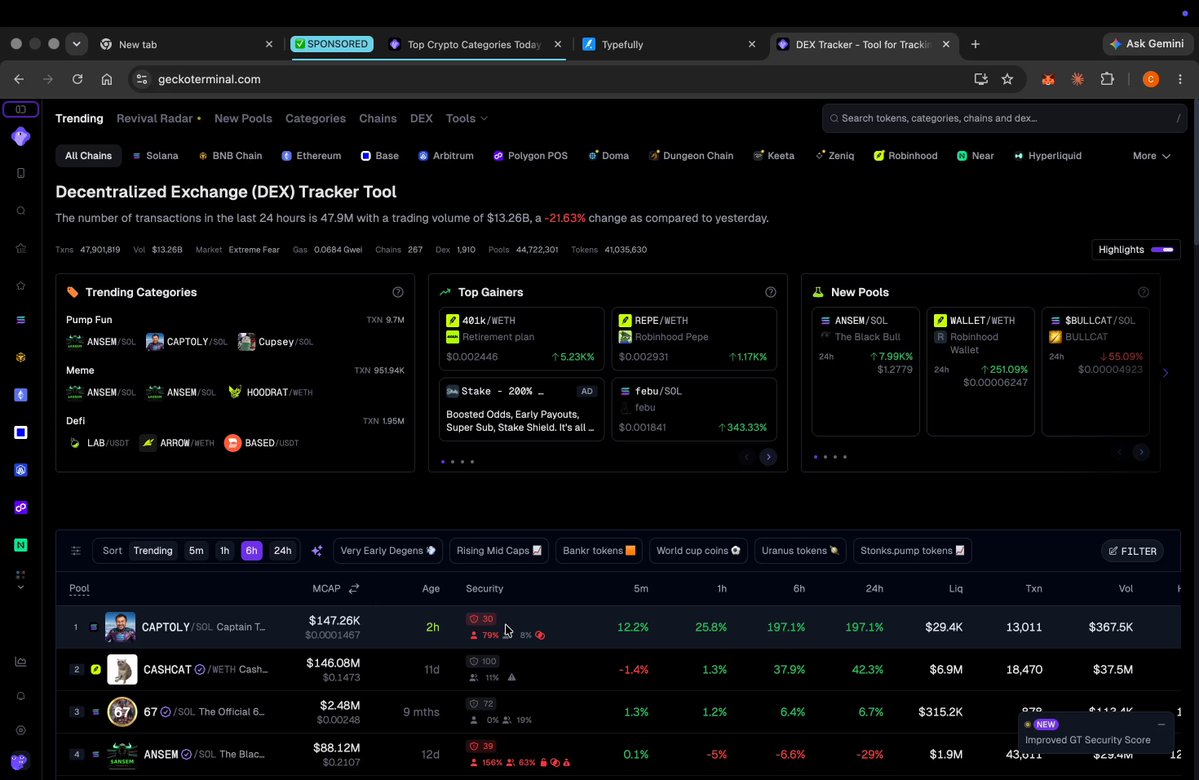Open the New Pools help icon

tap(1143, 292)
